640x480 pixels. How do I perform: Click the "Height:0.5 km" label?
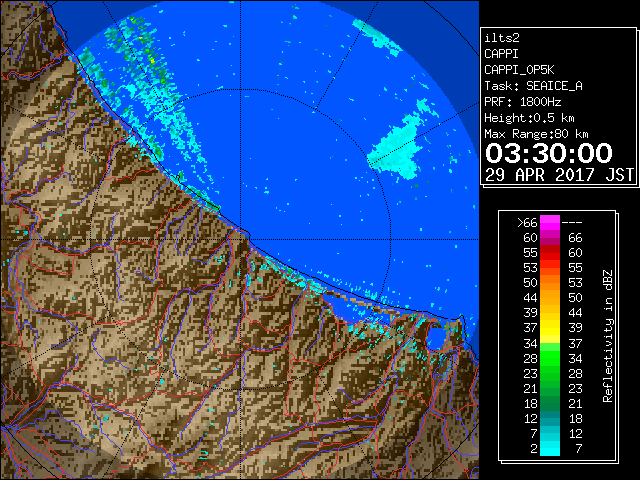(529, 118)
